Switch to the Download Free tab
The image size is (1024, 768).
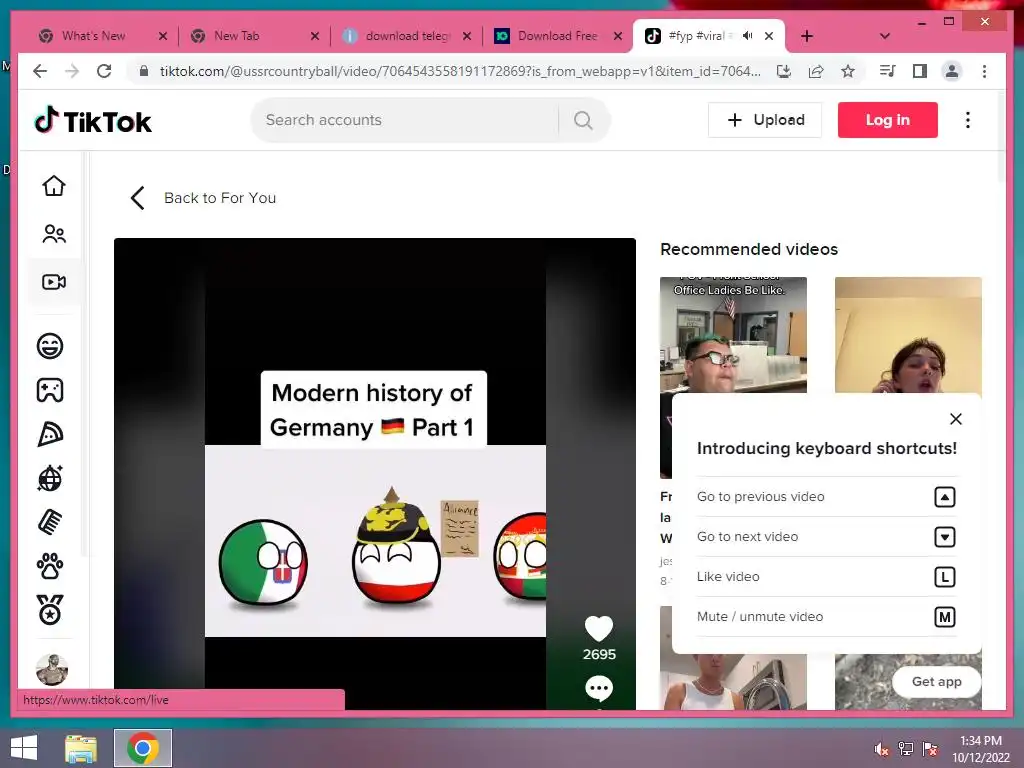557,36
